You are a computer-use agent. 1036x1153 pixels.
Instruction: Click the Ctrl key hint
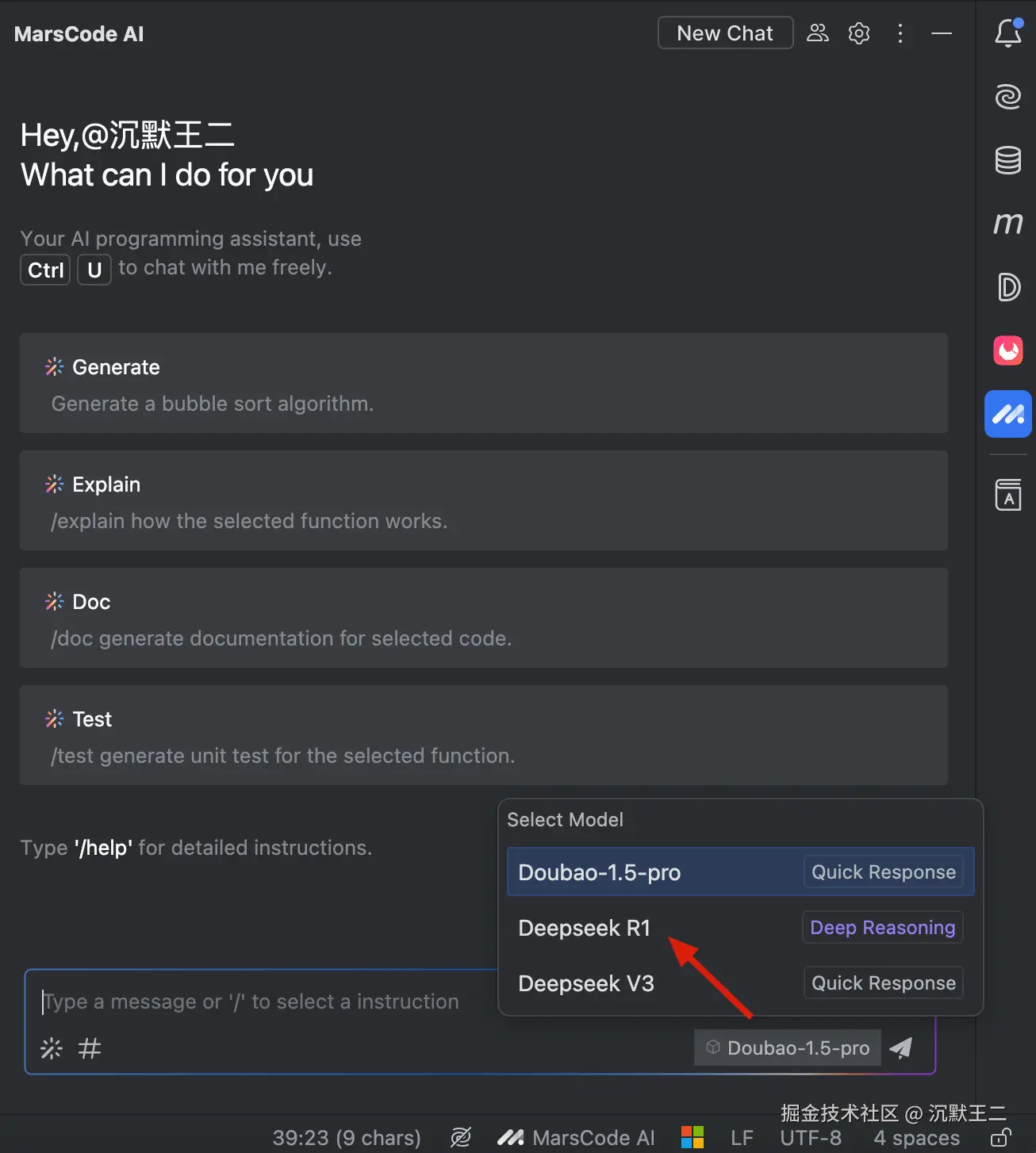pyautogui.click(x=45, y=270)
